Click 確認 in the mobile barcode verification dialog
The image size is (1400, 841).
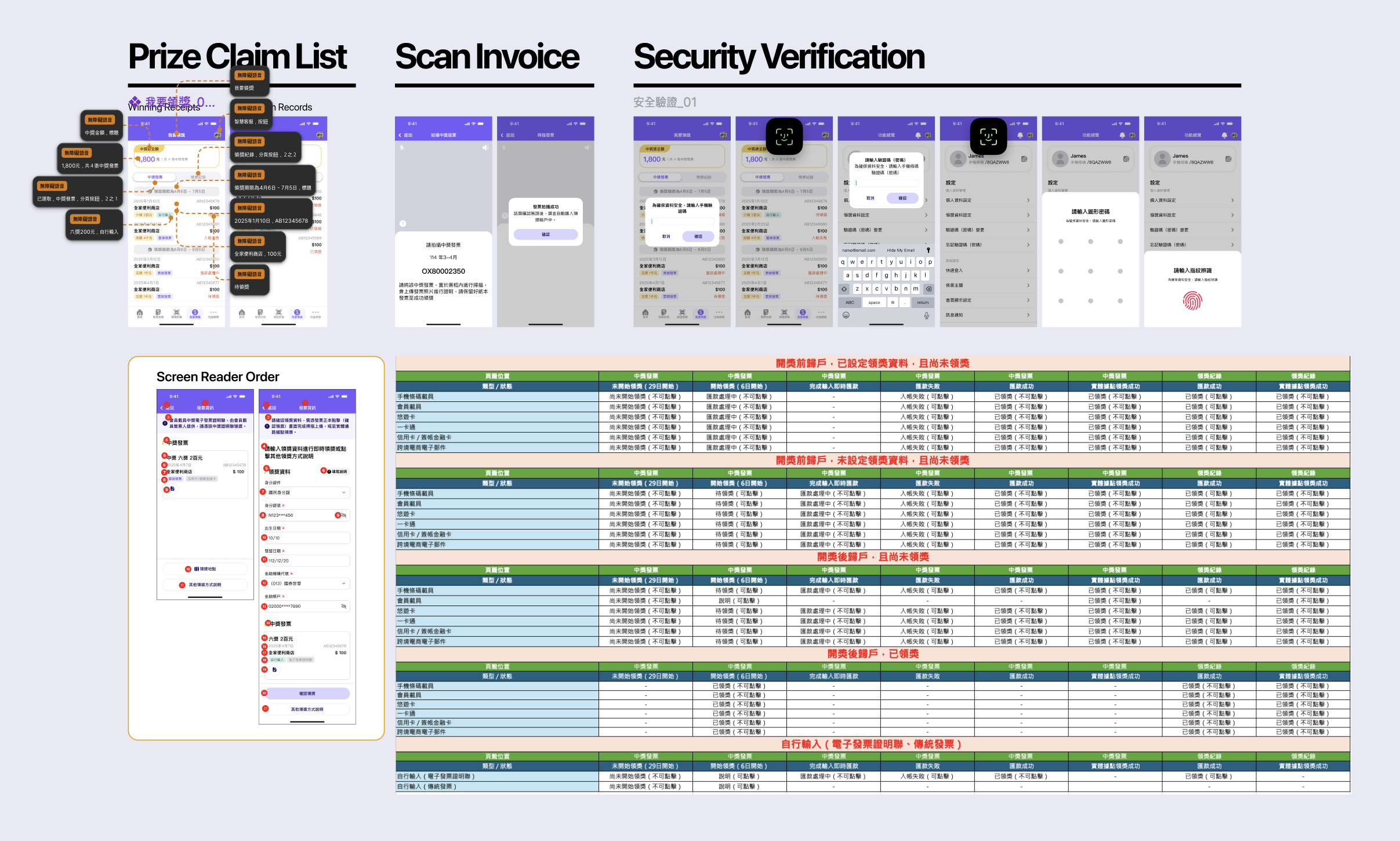click(x=698, y=237)
